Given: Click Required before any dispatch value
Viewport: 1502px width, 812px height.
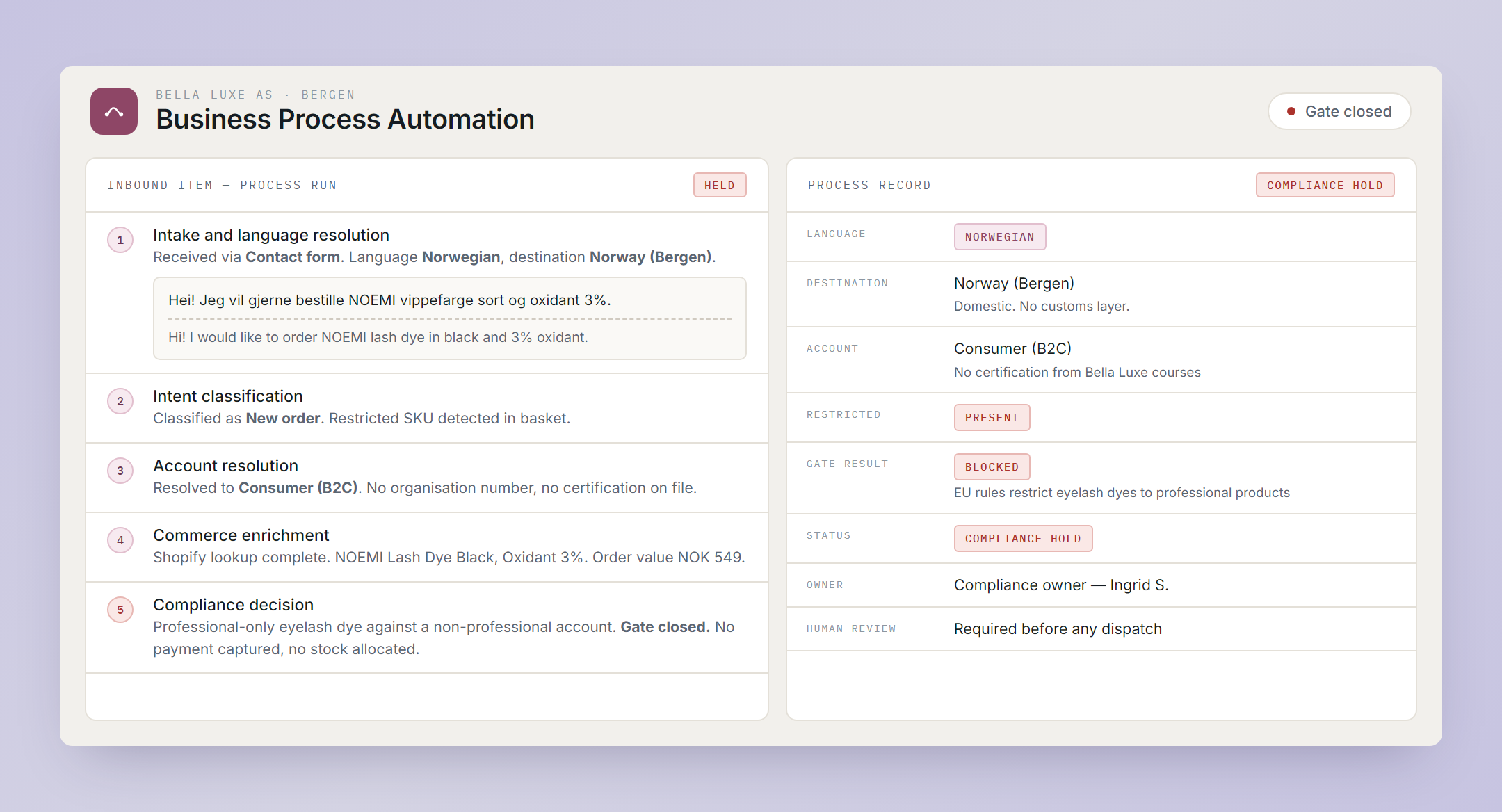Looking at the screenshot, I should [1058, 628].
